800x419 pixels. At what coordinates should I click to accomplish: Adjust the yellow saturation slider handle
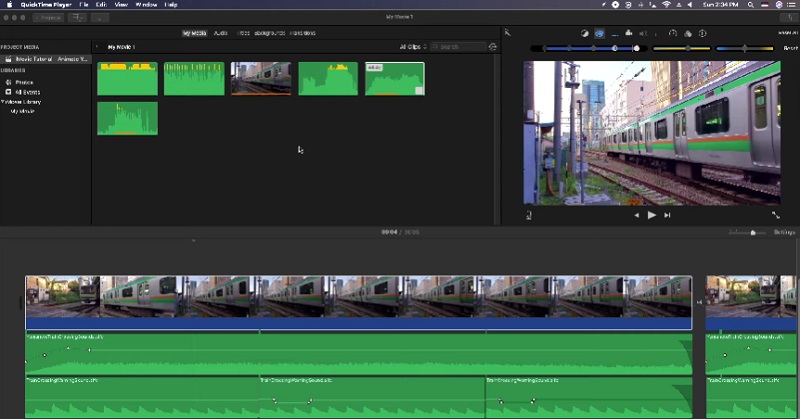click(688, 48)
